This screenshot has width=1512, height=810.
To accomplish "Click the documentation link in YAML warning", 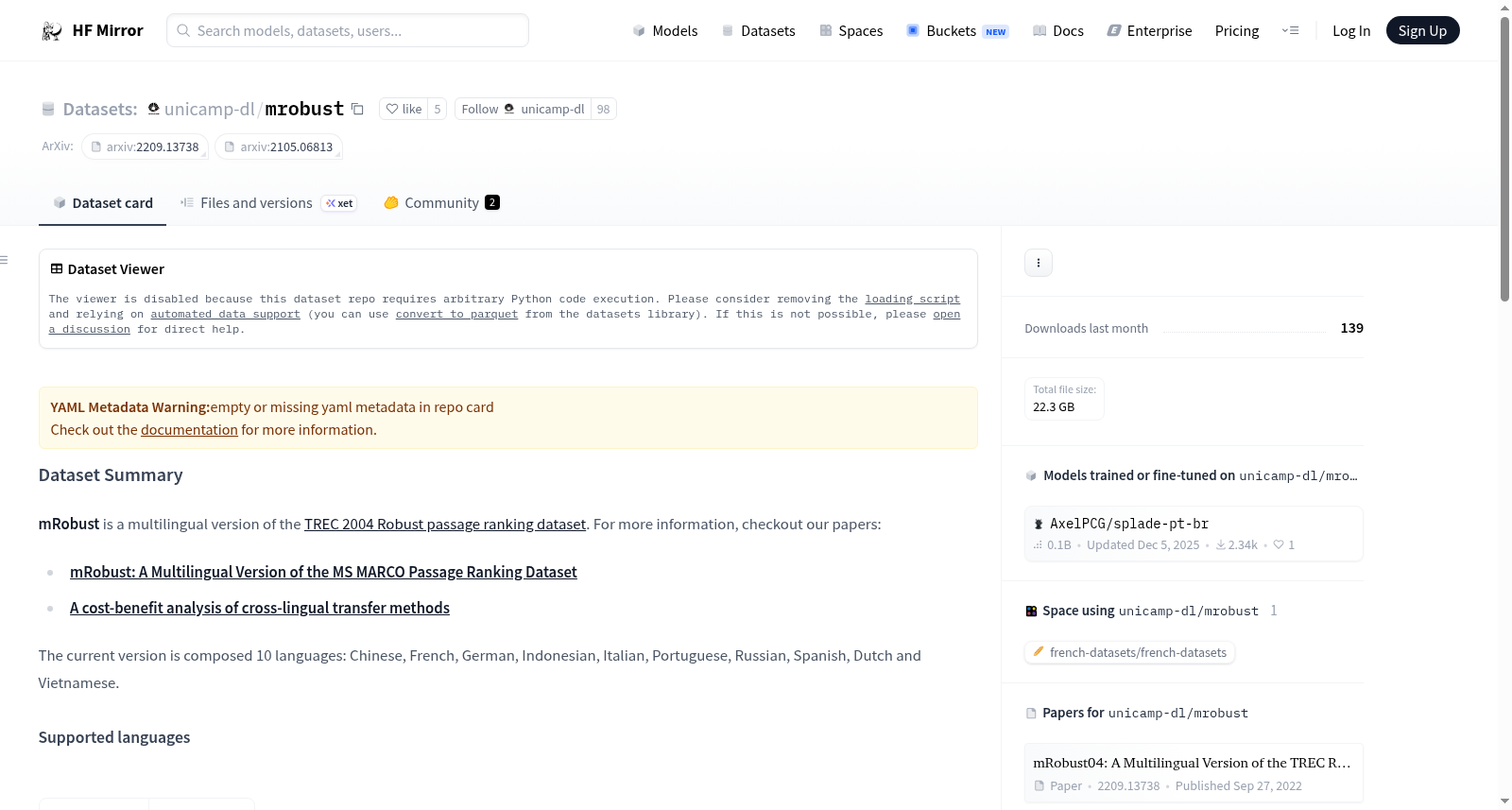I will pyautogui.click(x=189, y=430).
